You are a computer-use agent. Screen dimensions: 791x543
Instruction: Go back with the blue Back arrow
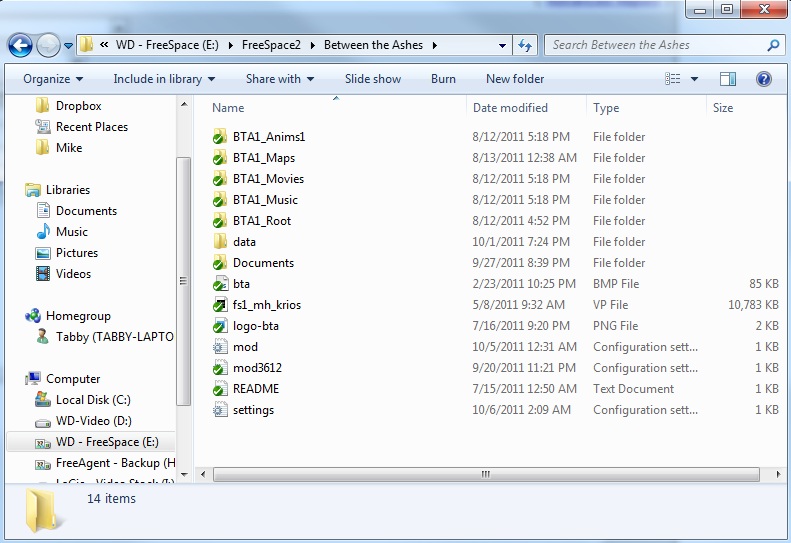[x=20, y=45]
